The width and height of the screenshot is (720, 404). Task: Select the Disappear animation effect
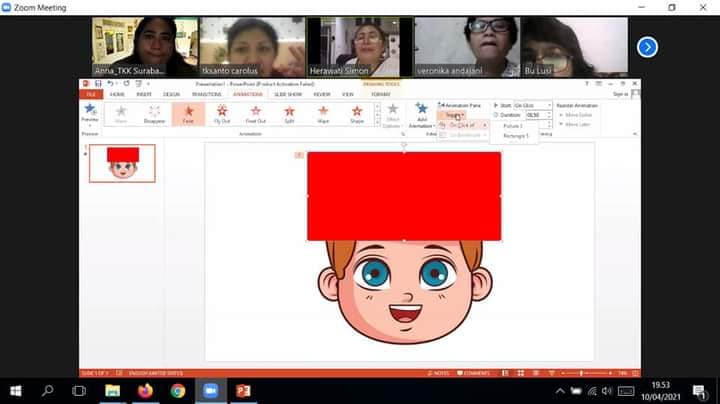[154, 114]
